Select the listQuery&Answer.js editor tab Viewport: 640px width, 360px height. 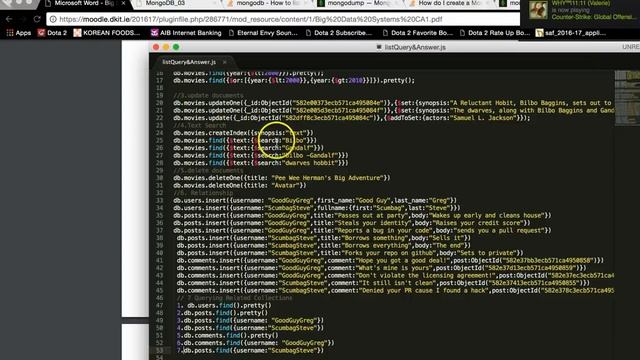pyautogui.click(x=189, y=62)
